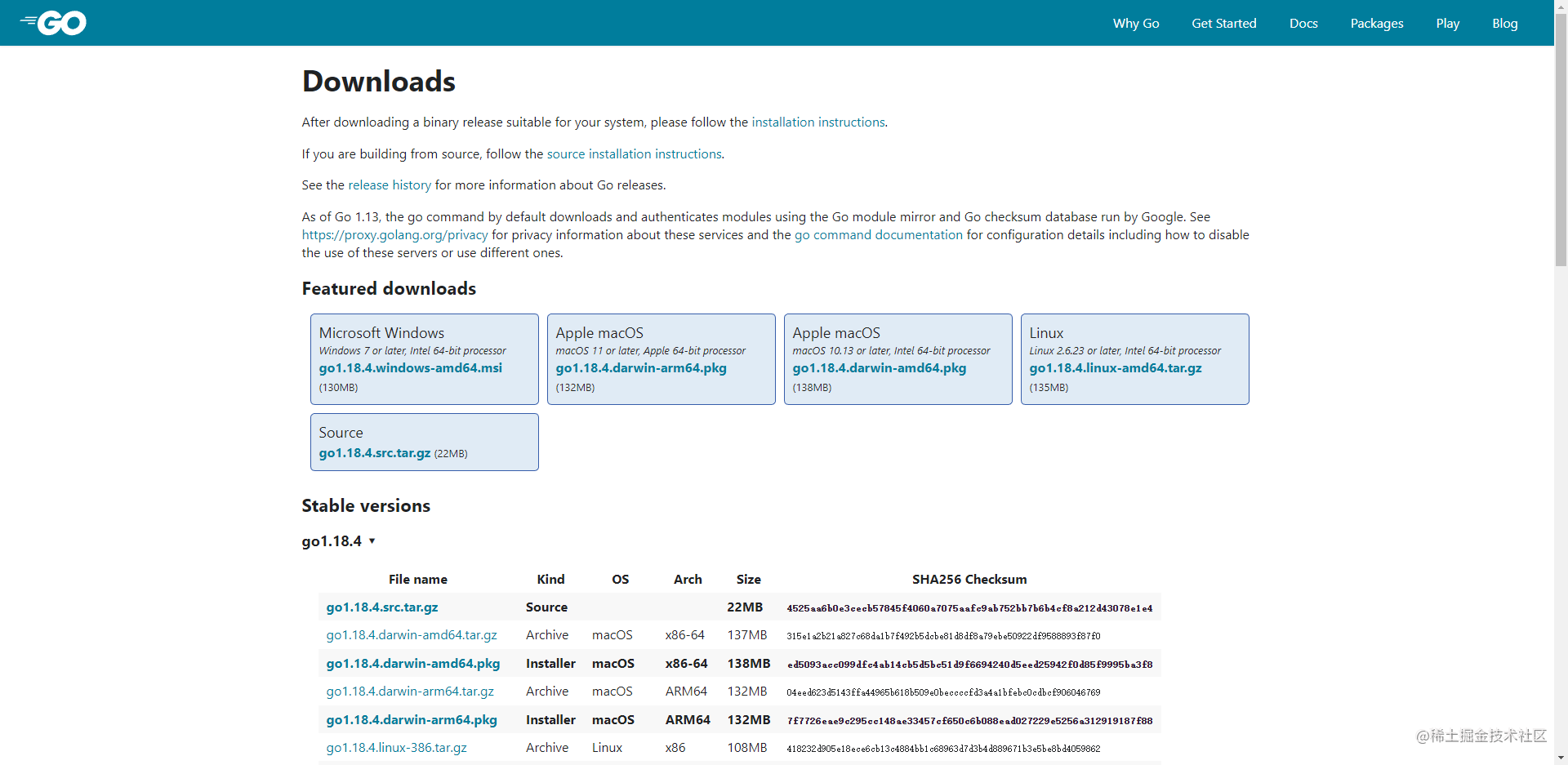The height and width of the screenshot is (765, 1568).
Task: Select checksum of go1.18.4.darwin-amd64.pkg row
Action: click(x=969, y=665)
